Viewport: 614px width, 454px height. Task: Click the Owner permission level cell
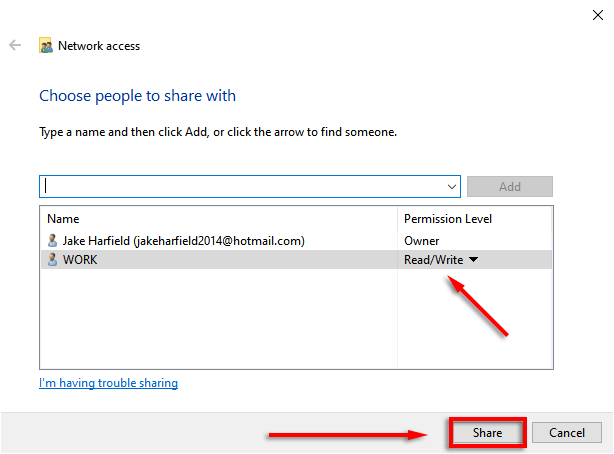(421, 241)
